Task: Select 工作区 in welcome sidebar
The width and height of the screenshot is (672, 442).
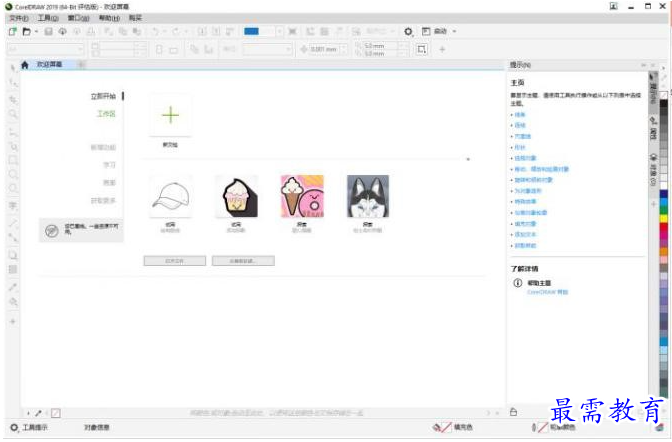Action: [x=106, y=114]
